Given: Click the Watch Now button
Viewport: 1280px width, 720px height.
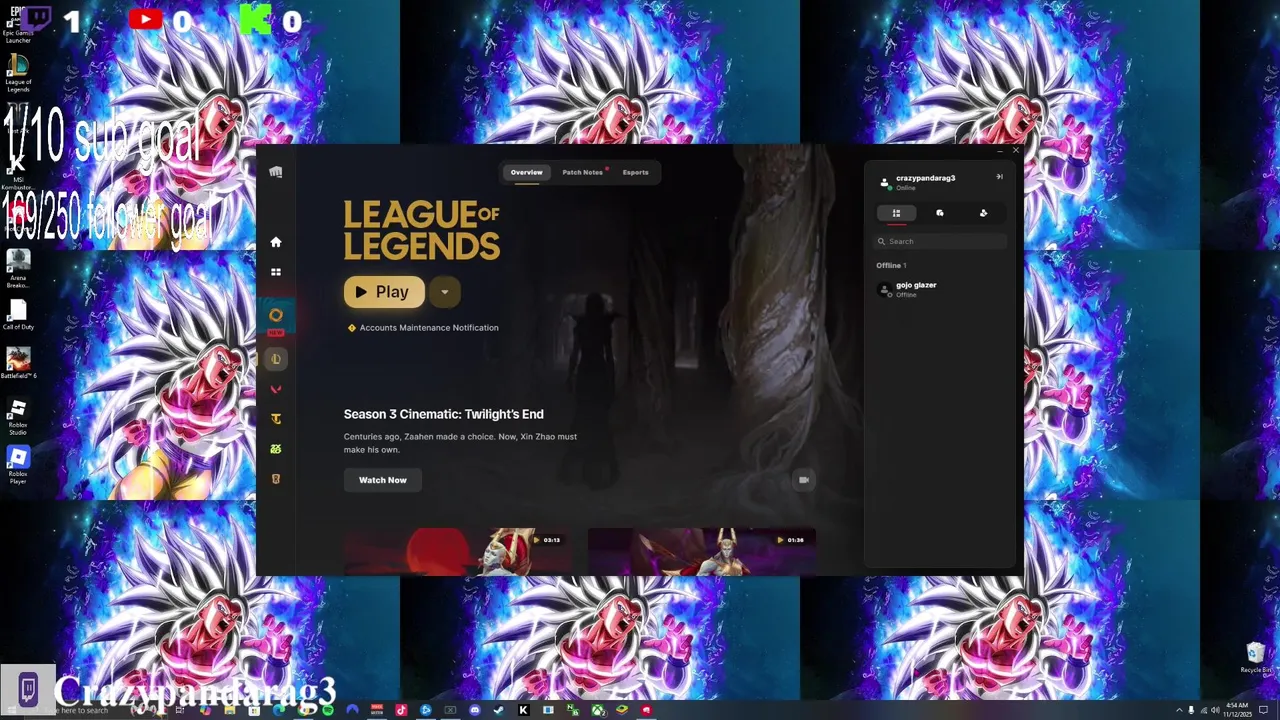Looking at the screenshot, I should tap(383, 480).
